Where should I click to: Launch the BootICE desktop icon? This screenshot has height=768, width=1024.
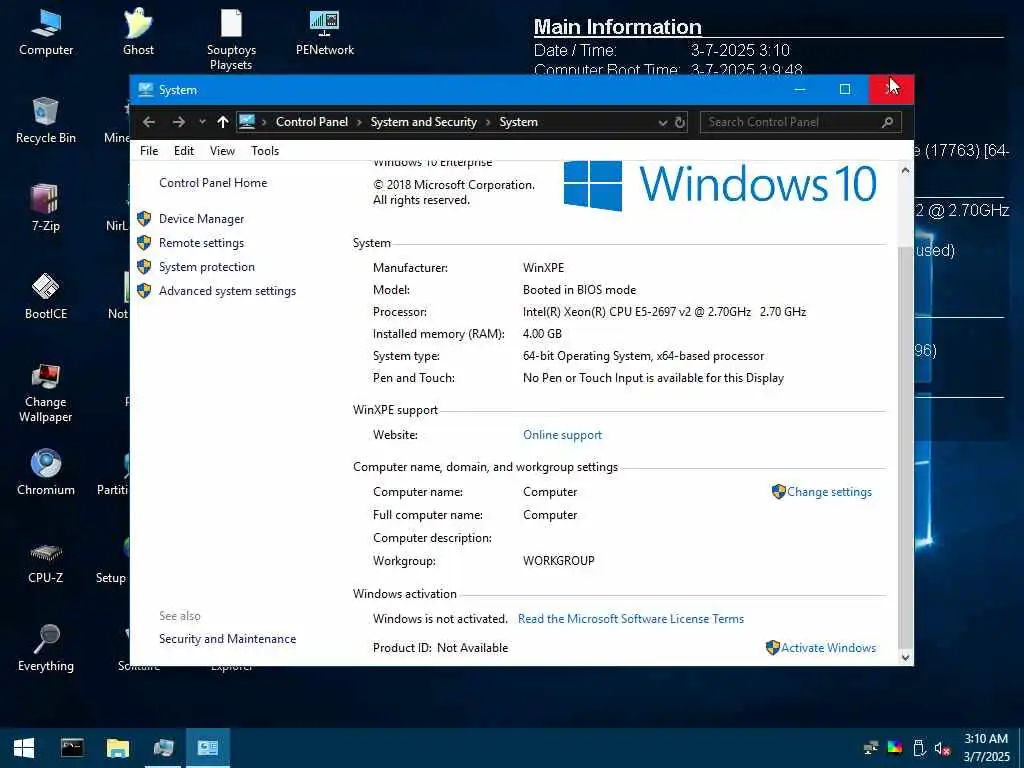pyautogui.click(x=46, y=296)
